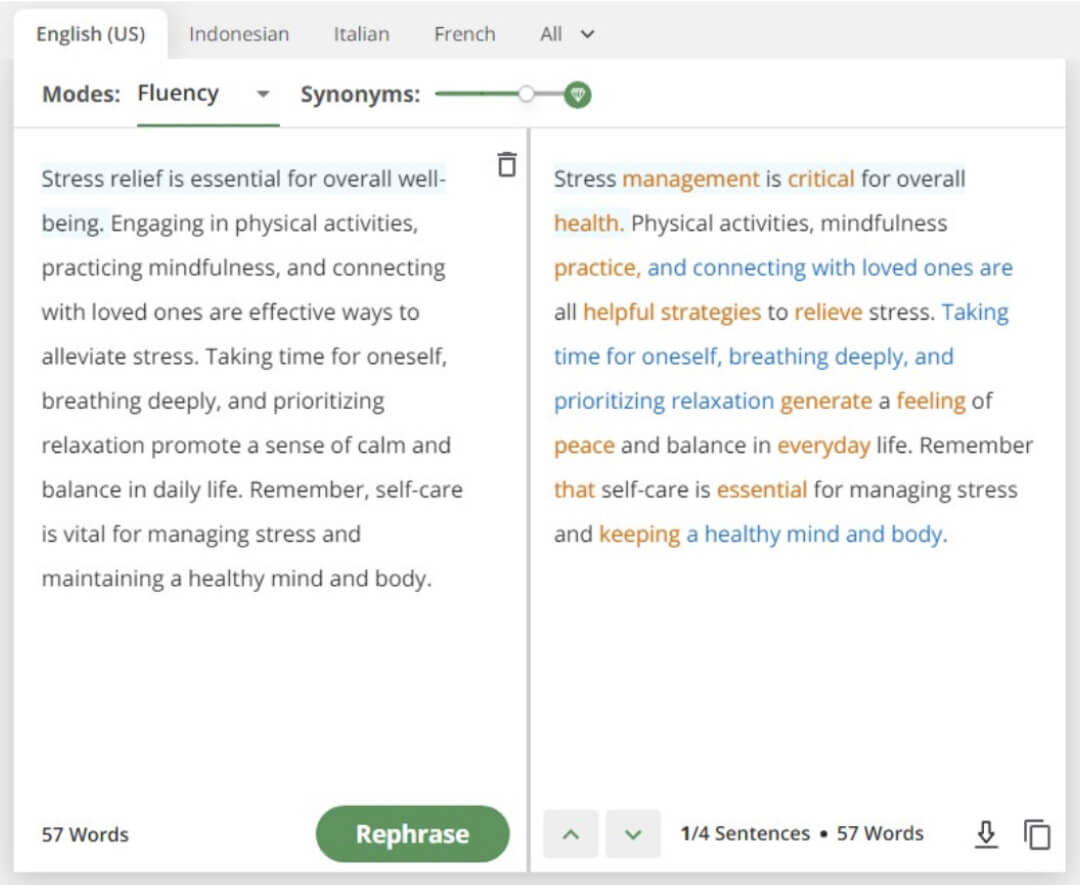The width and height of the screenshot is (1080, 885).
Task: Click the trash icon to delete input text
Action: [x=507, y=165]
